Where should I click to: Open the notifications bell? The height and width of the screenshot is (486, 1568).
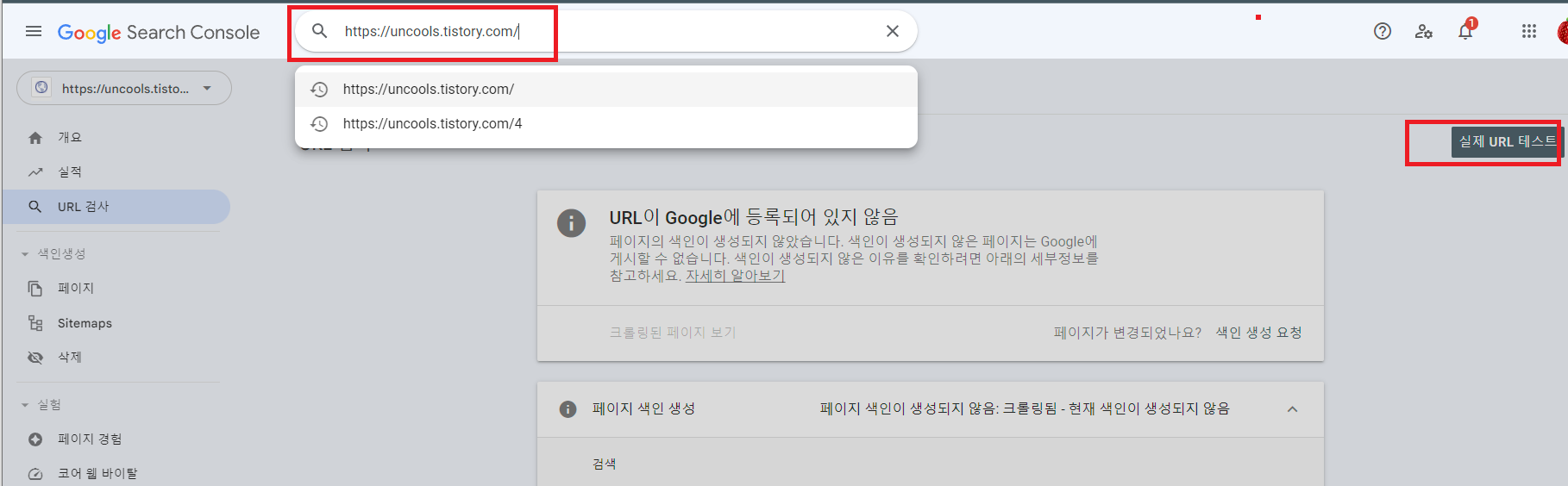[x=1465, y=32]
